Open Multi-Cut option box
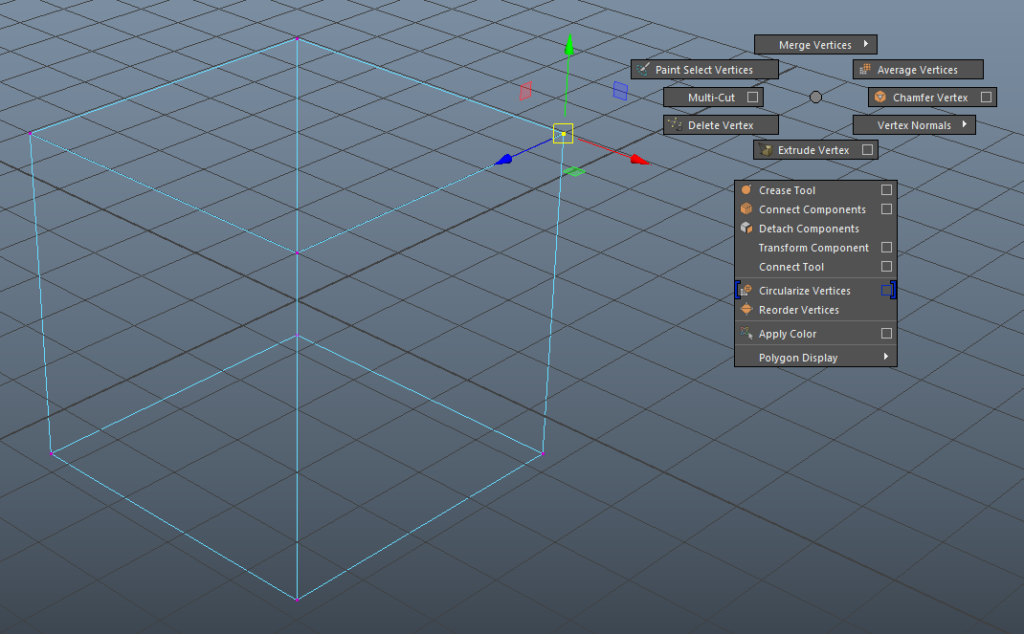The height and width of the screenshot is (634, 1024). pos(752,97)
